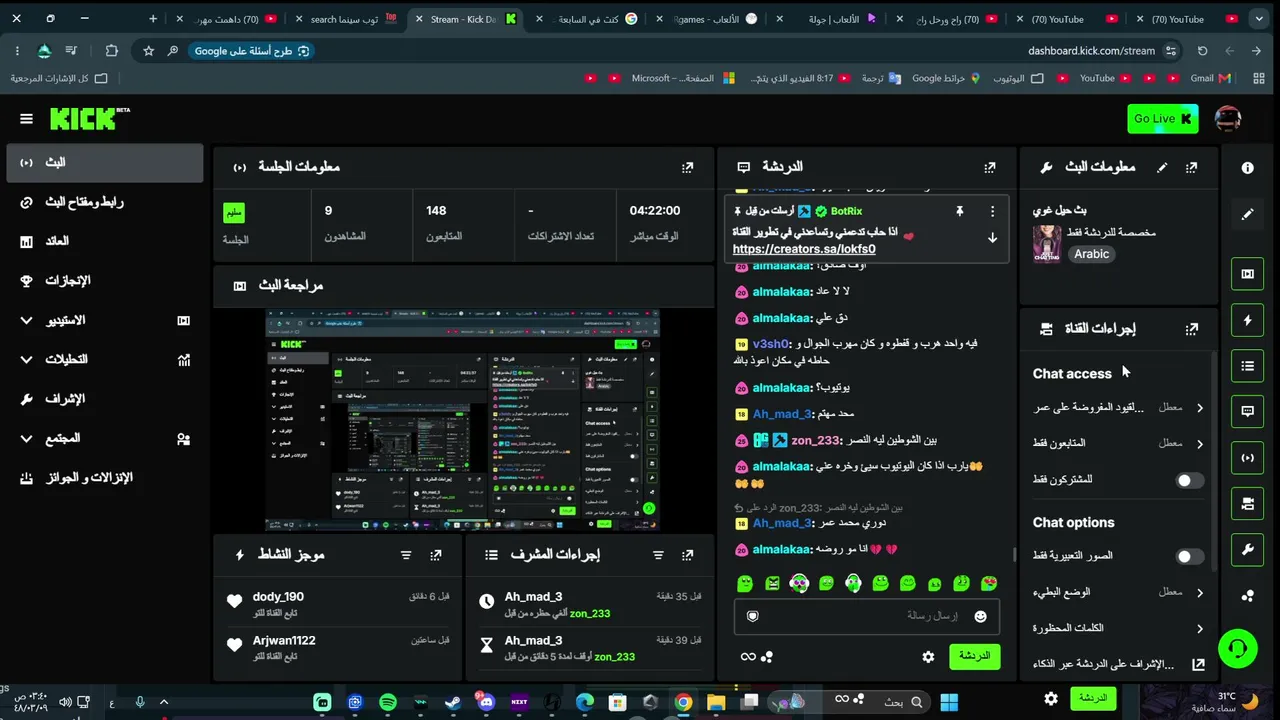Click Arjwan1122 in the activity feed
Screen dimensions: 1280x720
coord(284,641)
